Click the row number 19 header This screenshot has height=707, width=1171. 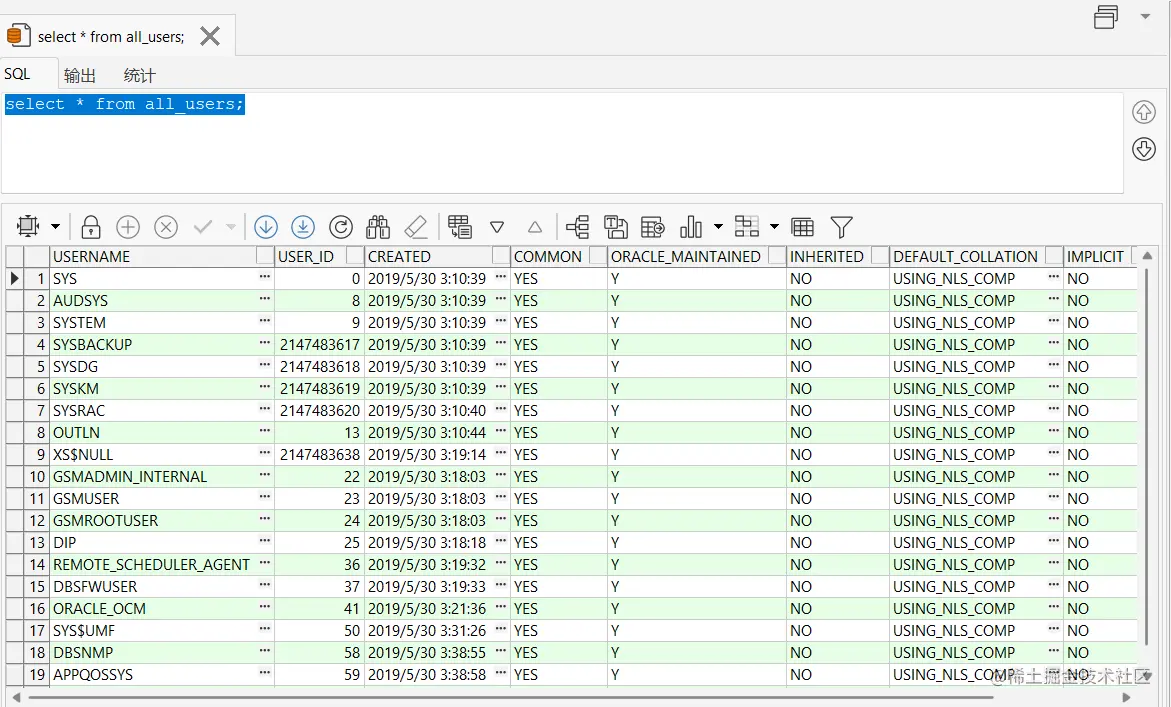(x=37, y=674)
